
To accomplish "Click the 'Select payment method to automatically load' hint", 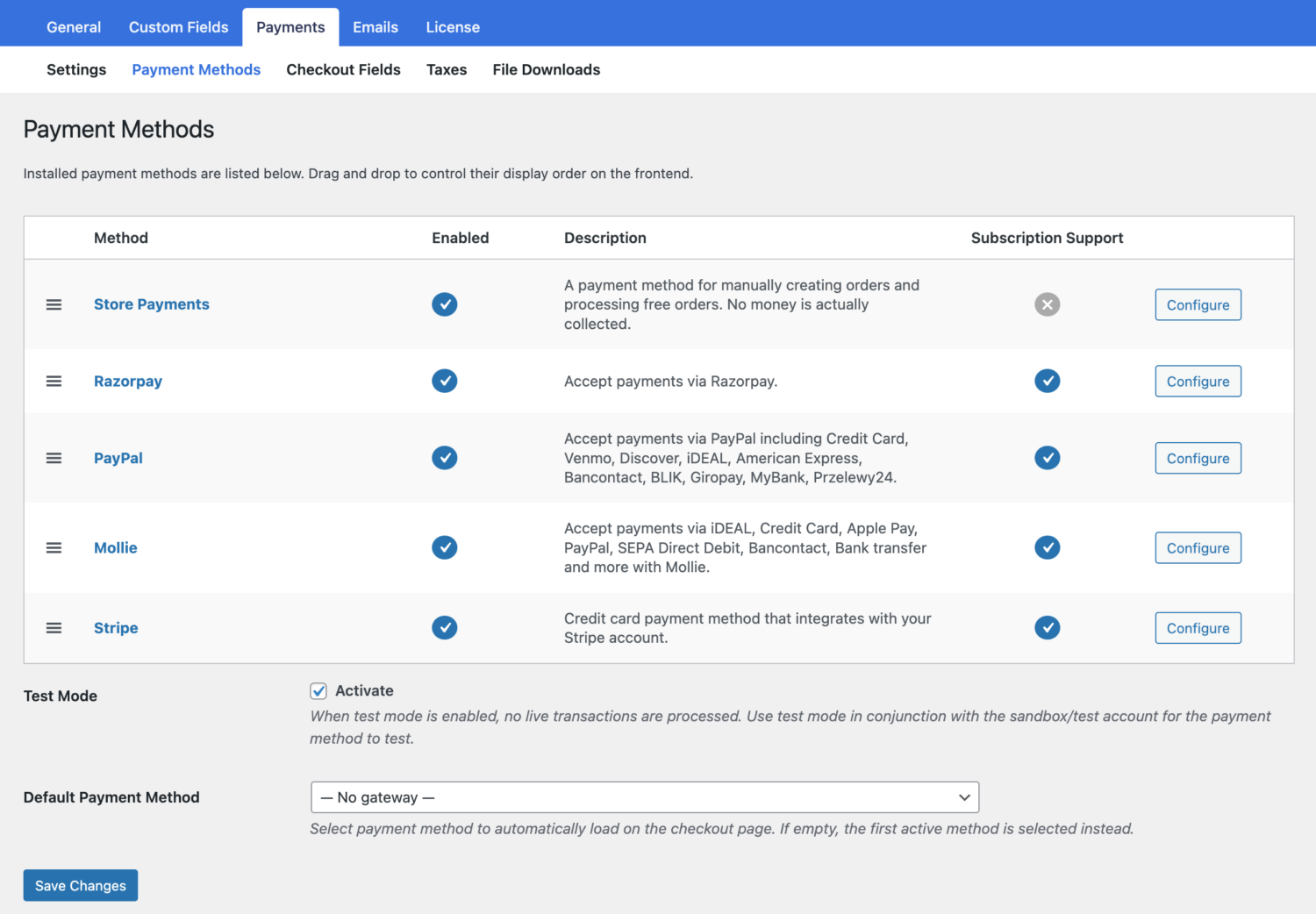I will pyautogui.click(x=721, y=829).
